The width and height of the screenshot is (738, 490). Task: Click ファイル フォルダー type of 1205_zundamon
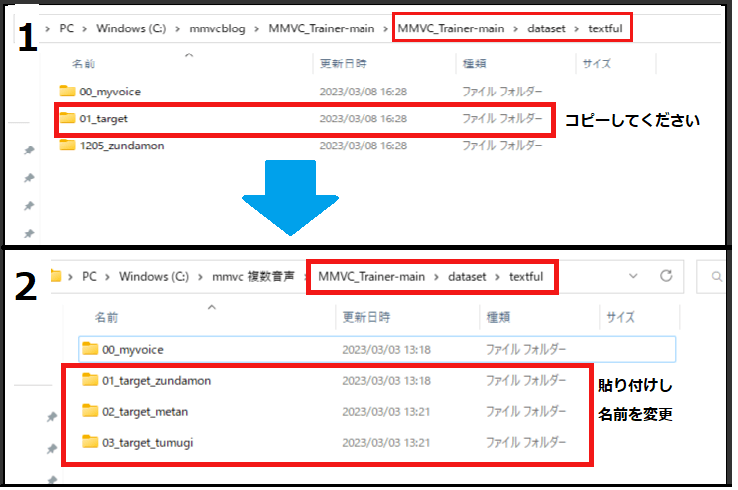pyautogui.click(x=502, y=145)
